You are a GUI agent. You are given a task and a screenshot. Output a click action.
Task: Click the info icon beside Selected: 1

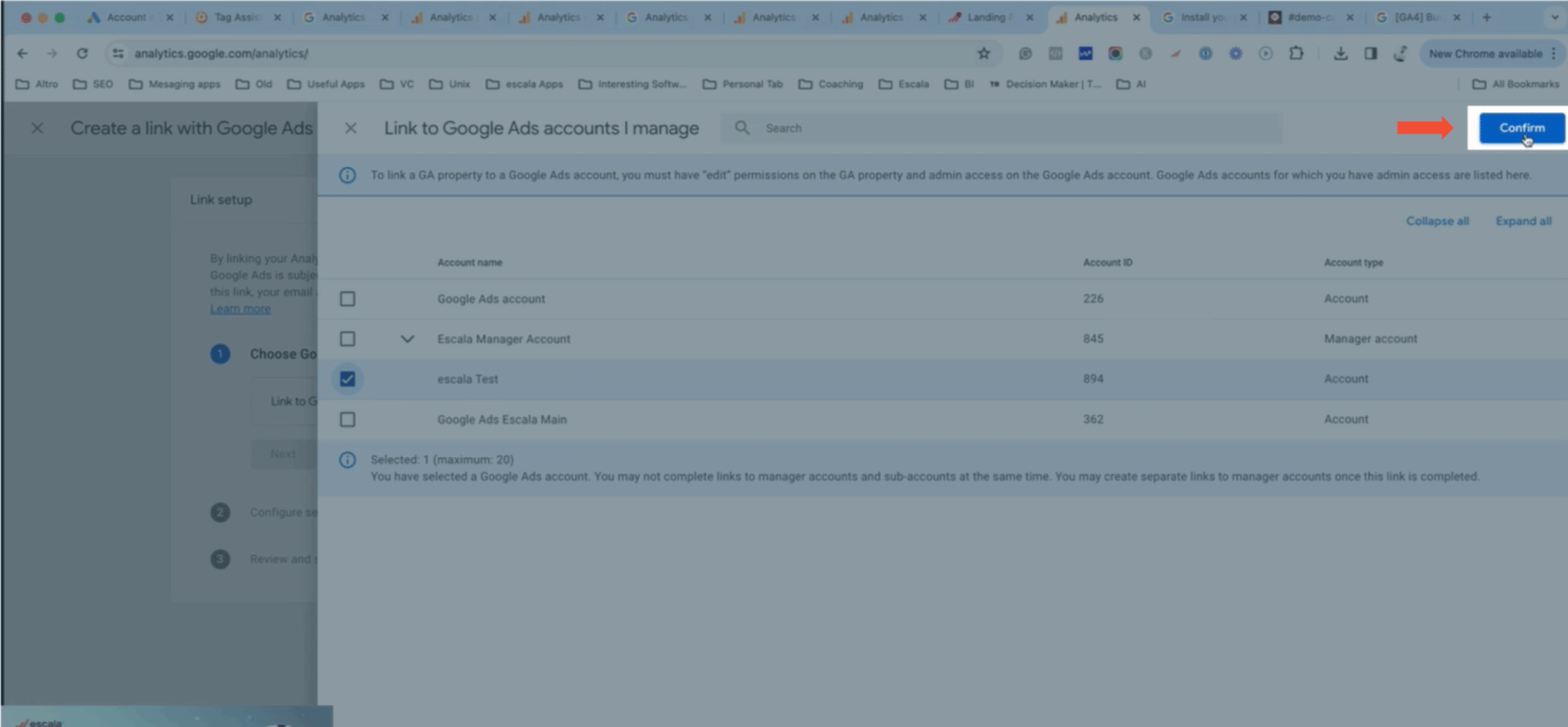[x=347, y=460]
